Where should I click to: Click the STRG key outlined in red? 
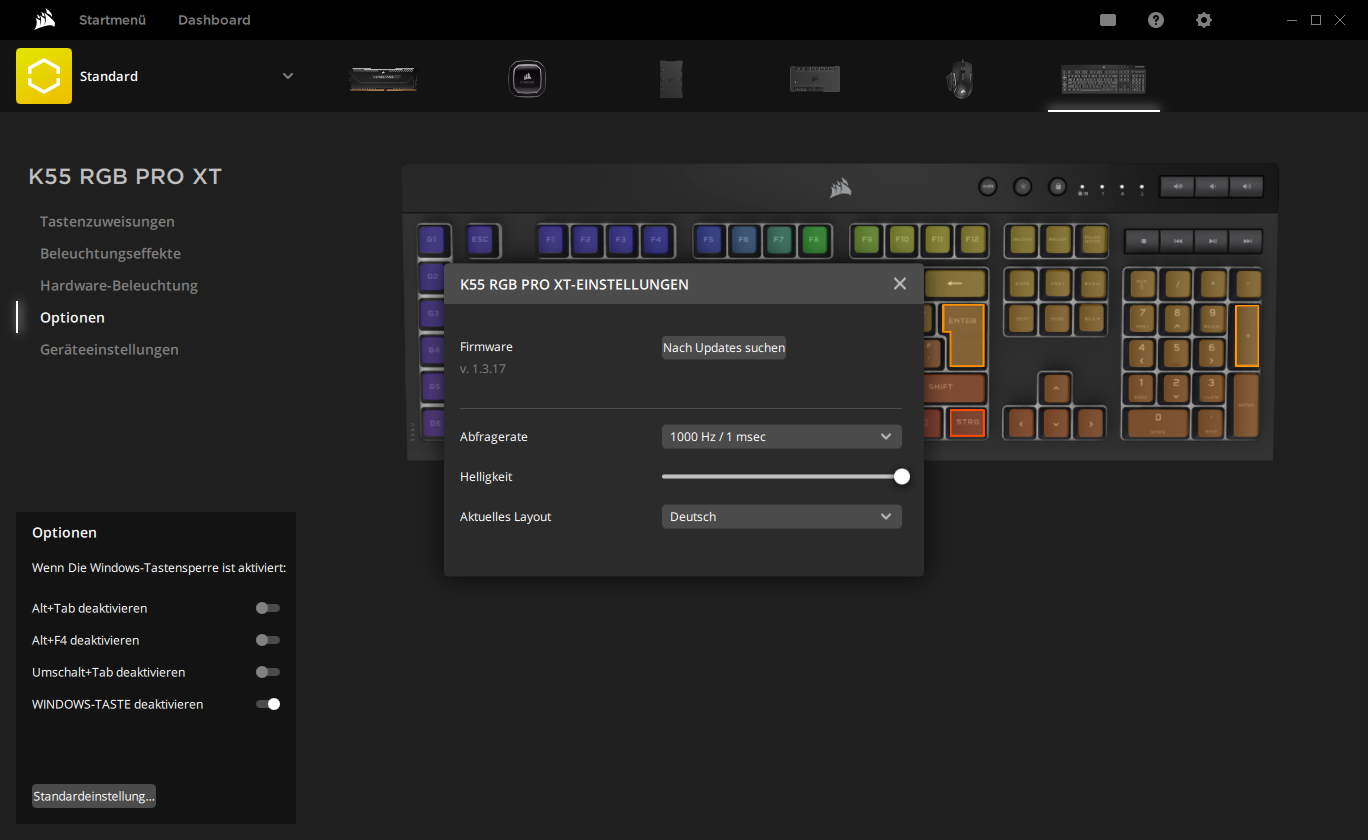(967, 422)
